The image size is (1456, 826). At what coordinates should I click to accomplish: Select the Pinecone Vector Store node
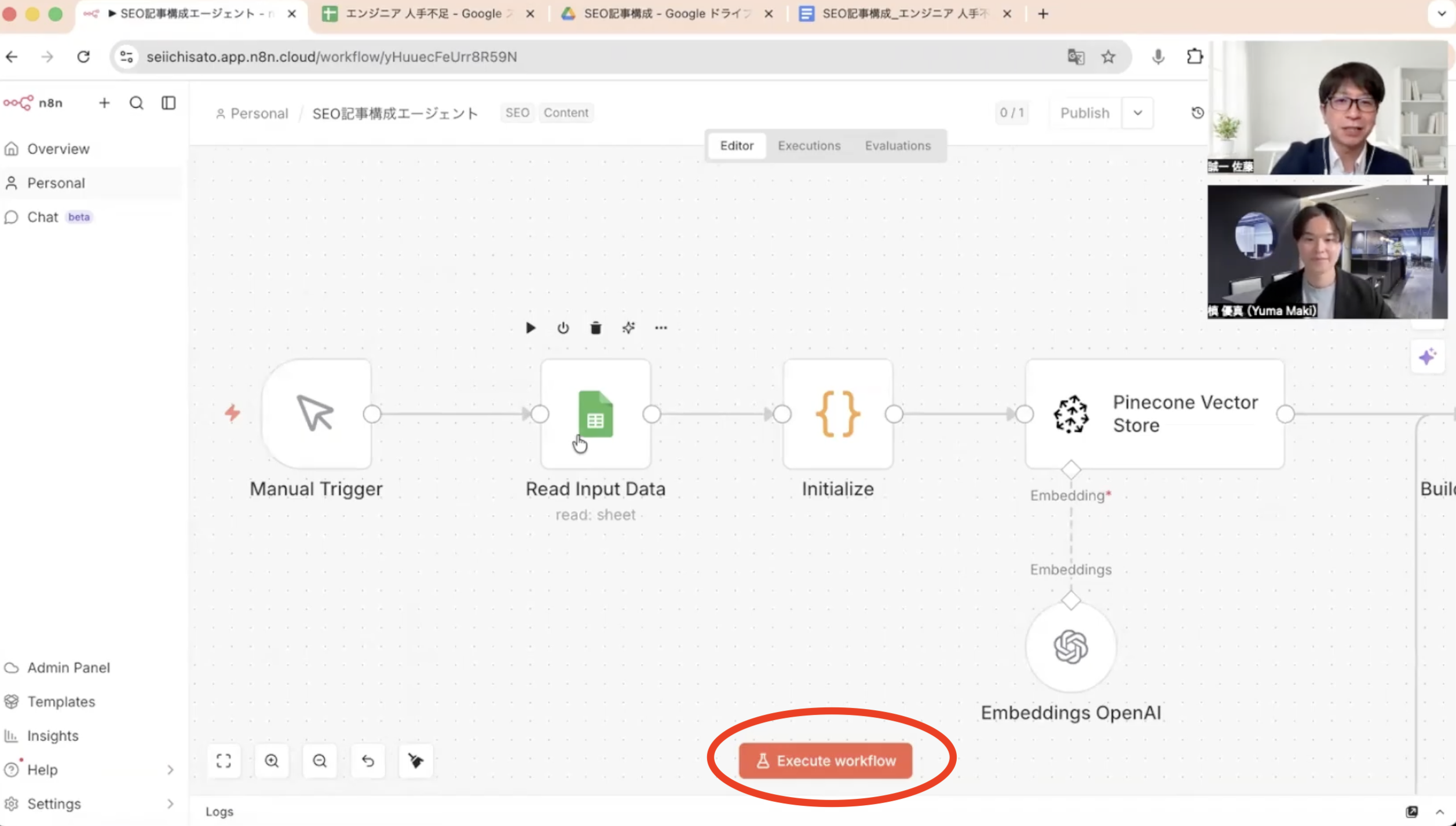click(x=1155, y=414)
